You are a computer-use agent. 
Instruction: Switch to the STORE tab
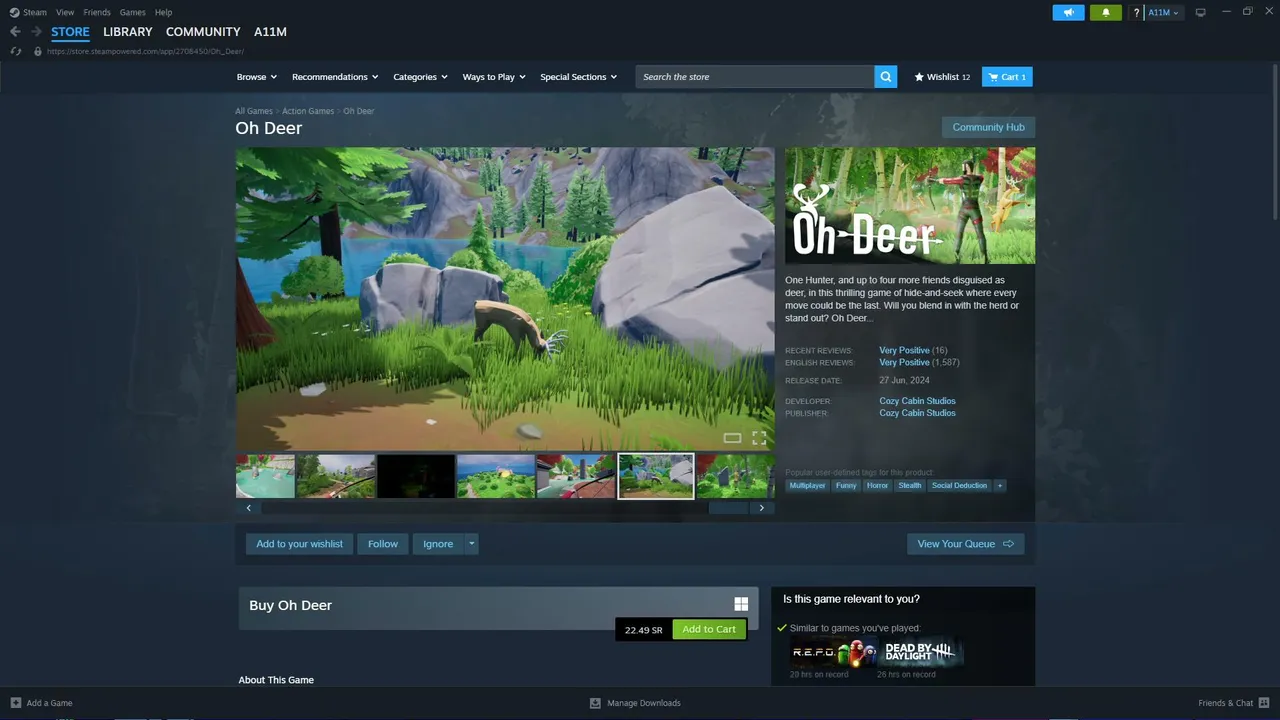tap(70, 32)
